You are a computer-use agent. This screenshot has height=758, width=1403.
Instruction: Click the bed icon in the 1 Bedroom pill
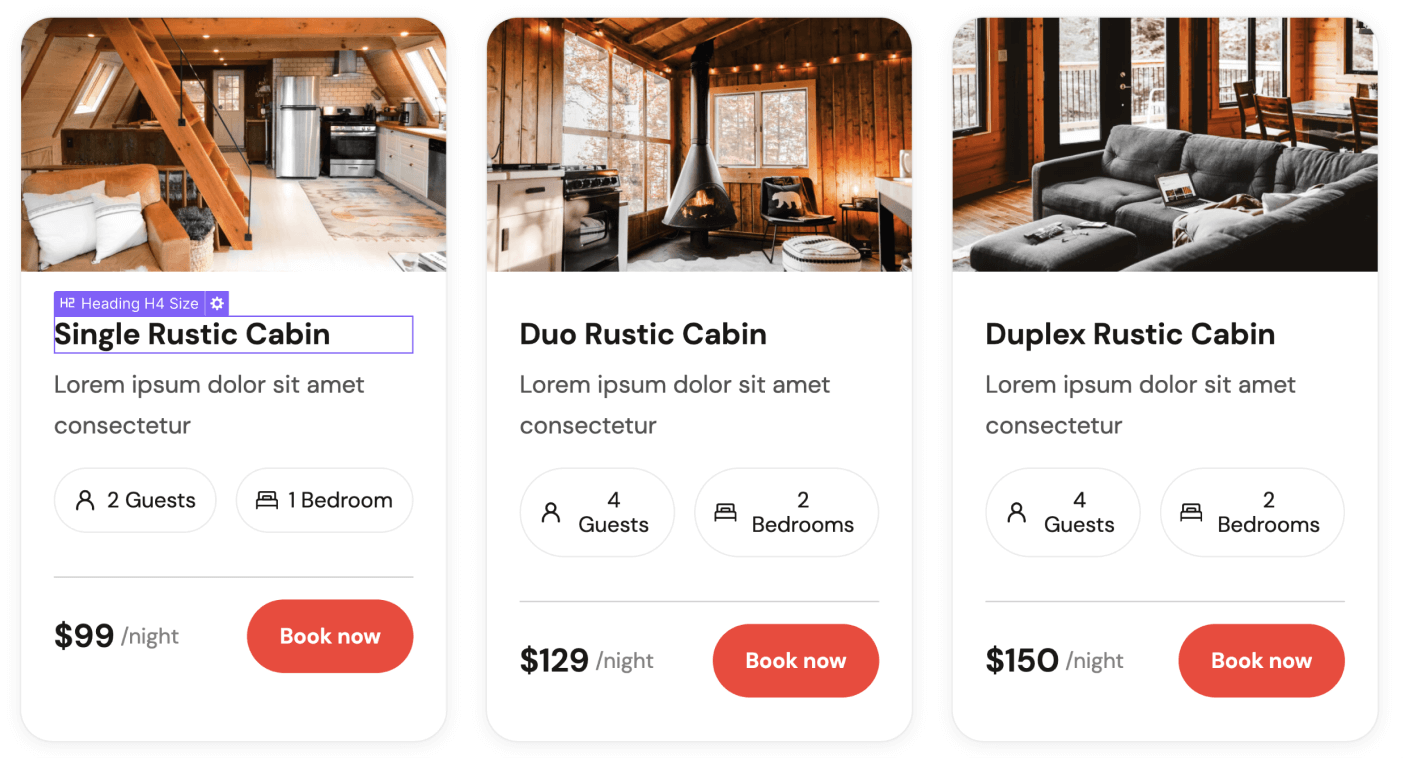point(266,500)
